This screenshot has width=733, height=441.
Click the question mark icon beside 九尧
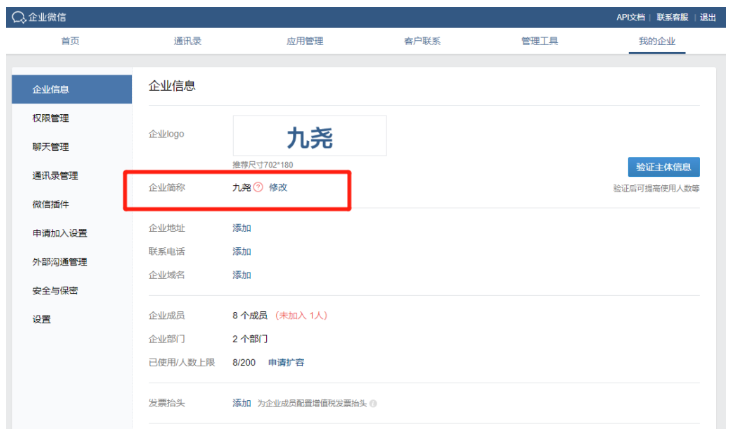[258, 187]
